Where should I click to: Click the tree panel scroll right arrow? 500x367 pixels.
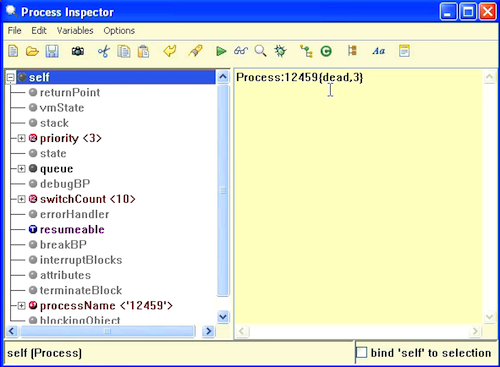(209, 331)
